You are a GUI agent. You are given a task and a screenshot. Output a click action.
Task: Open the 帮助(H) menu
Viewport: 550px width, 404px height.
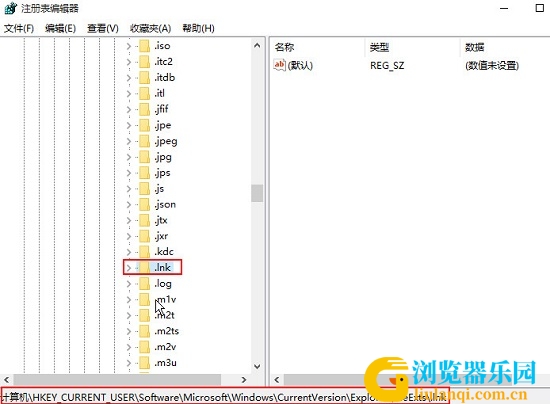pyautogui.click(x=199, y=28)
